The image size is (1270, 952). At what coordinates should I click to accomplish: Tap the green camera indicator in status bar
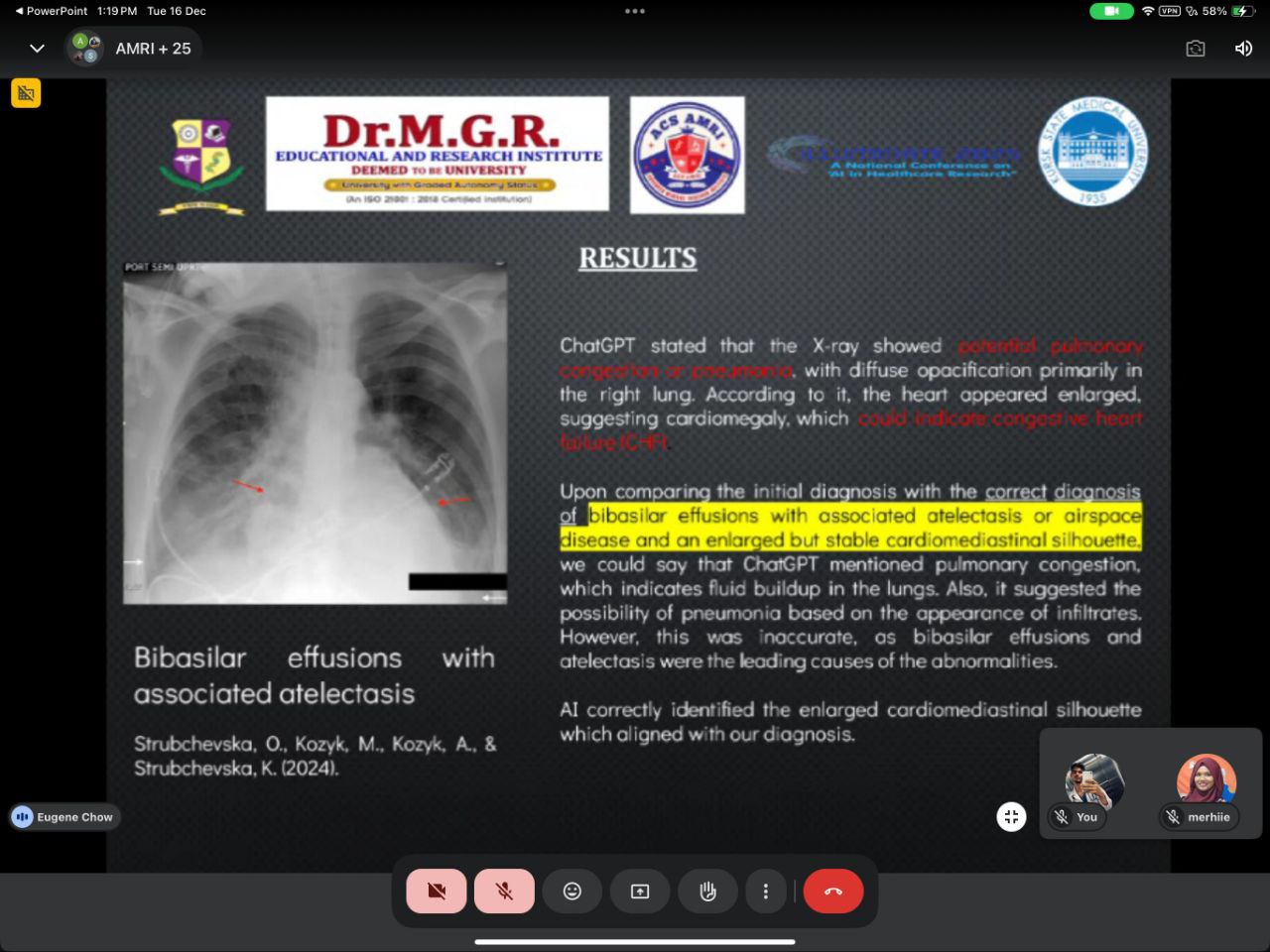coord(1111,11)
